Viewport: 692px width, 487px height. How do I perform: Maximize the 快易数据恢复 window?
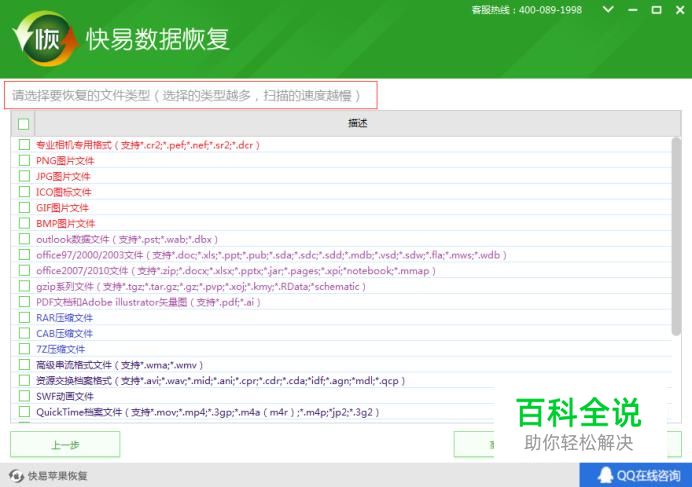(656, 10)
